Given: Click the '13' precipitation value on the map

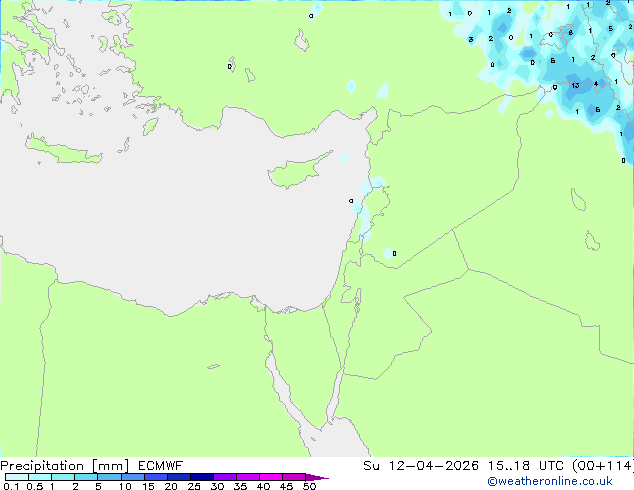Looking at the screenshot, I should pos(575,85).
